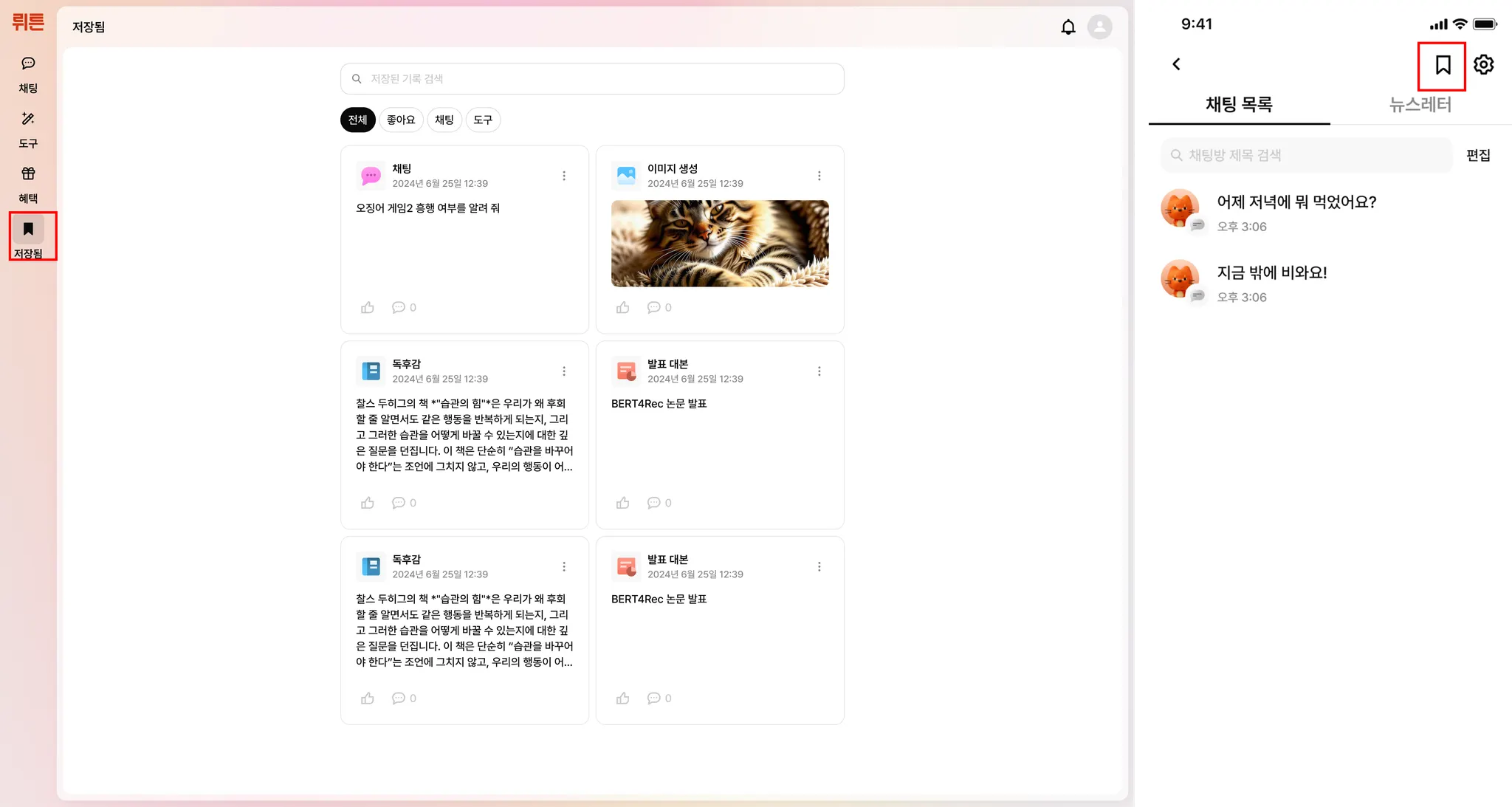The image size is (1512, 807).
Task: Open the mobile settings gear icon
Action: [x=1483, y=65]
